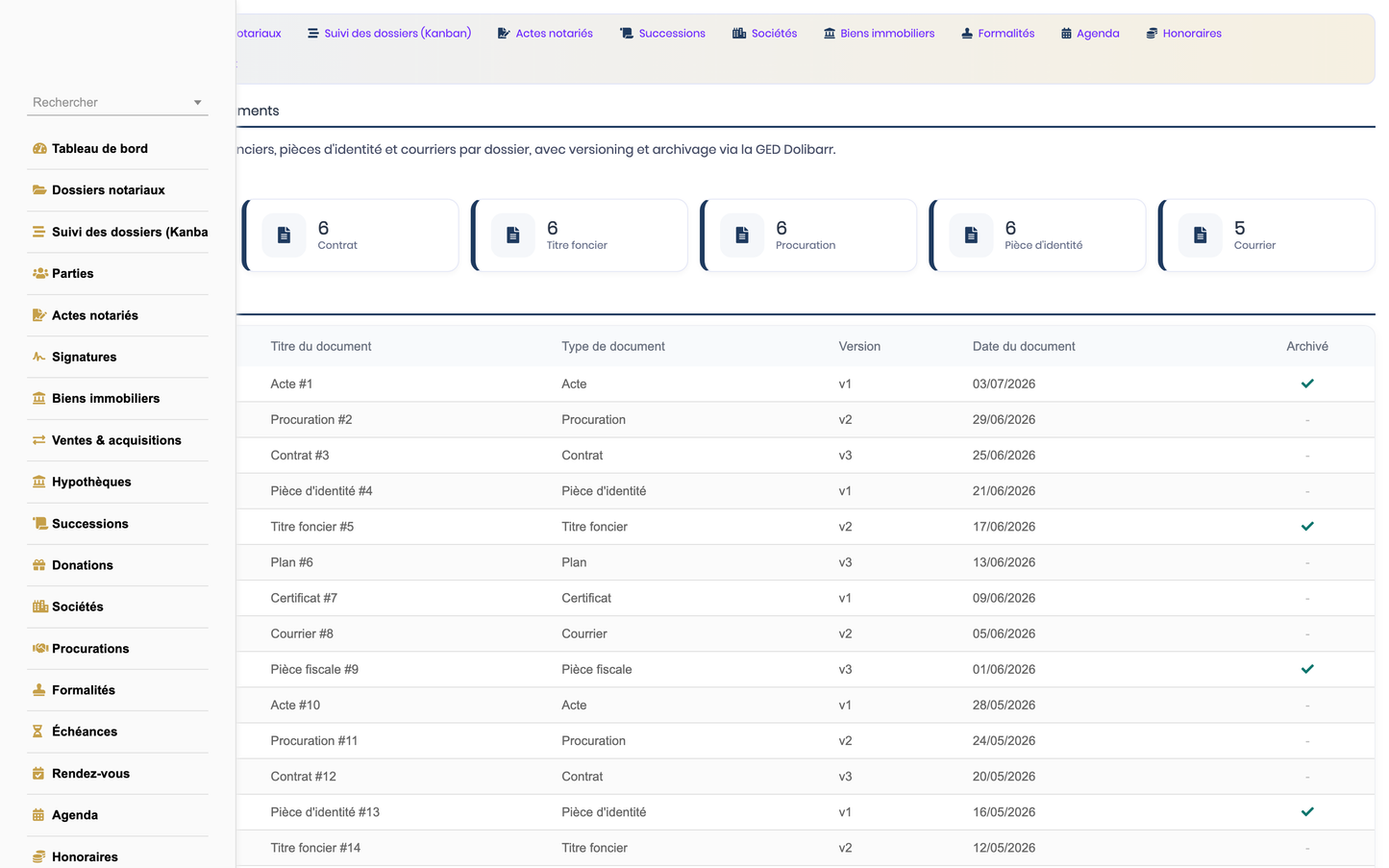Click the Actes notariés sidebar pen icon
The width and height of the screenshot is (1389, 868).
39,315
